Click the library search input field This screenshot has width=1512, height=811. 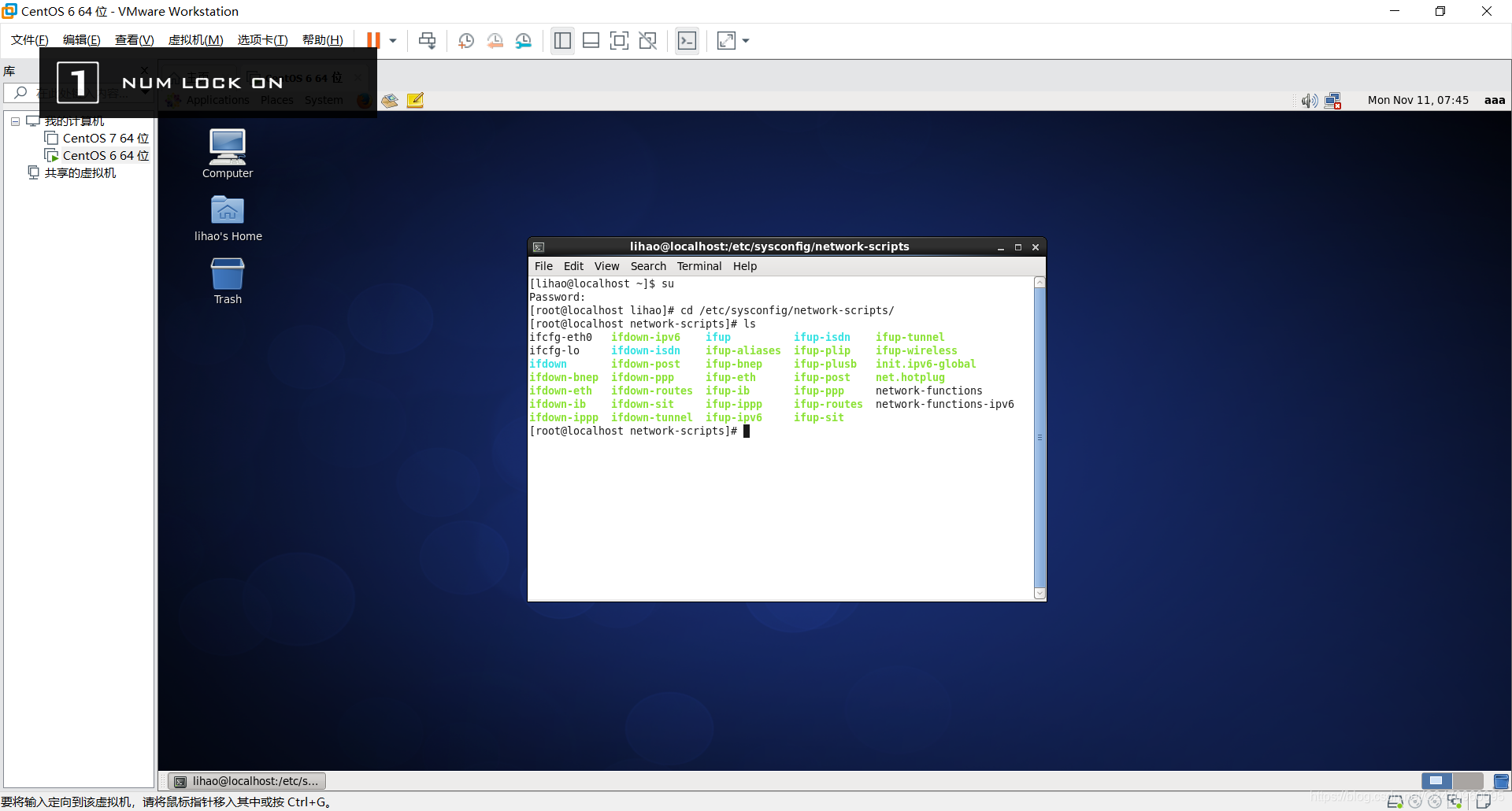point(79,93)
